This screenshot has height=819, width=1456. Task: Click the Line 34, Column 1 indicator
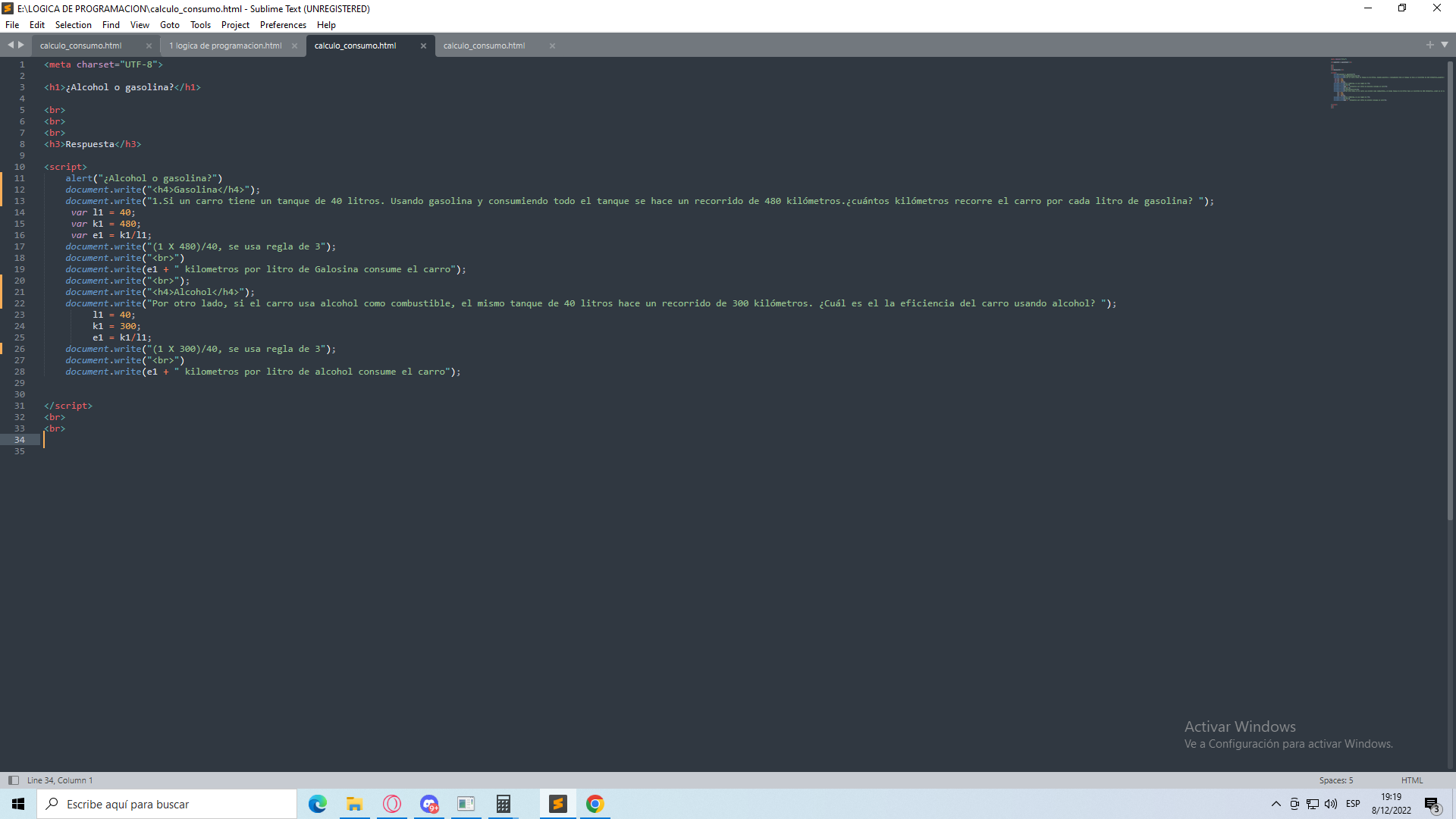[x=60, y=780]
